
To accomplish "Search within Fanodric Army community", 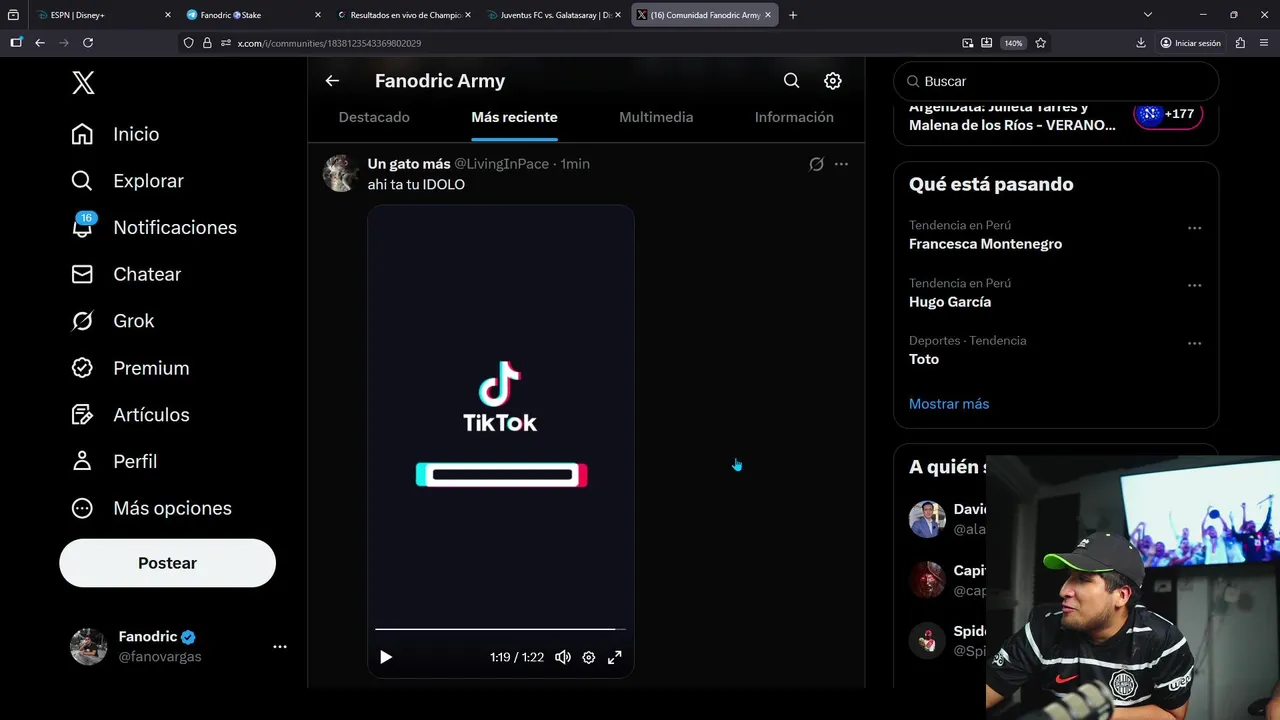I will pyautogui.click(x=791, y=81).
